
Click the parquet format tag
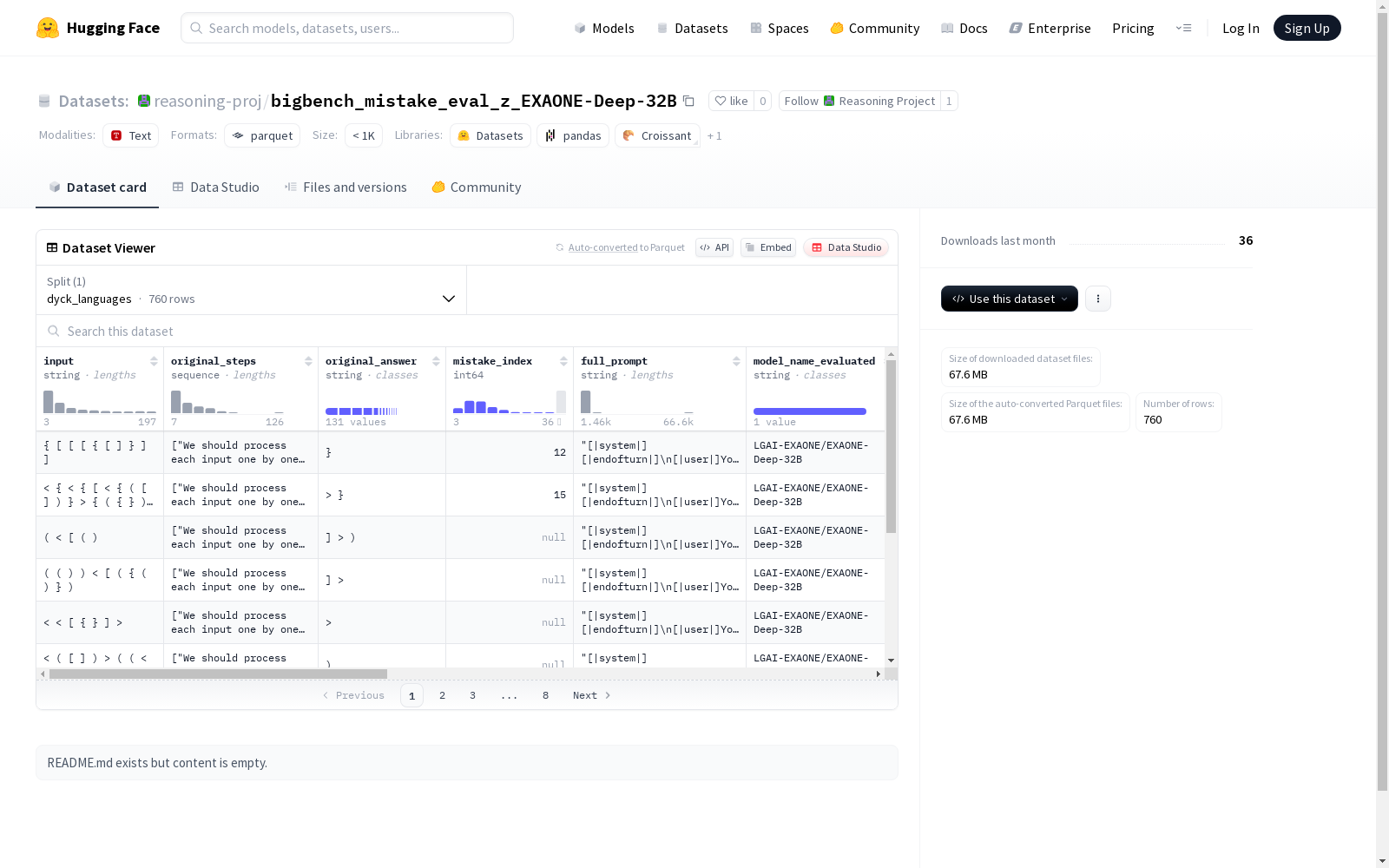tap(262, 135)
